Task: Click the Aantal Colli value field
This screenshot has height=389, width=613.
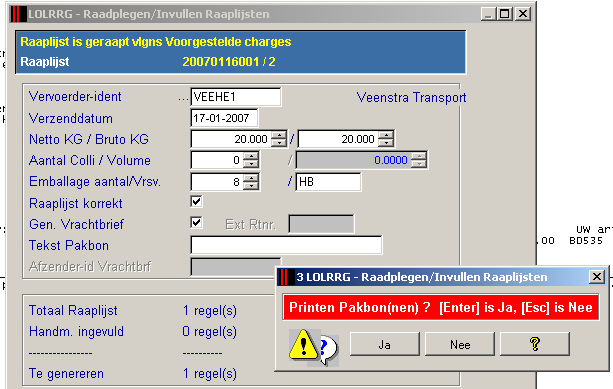Action: point(217,160)
